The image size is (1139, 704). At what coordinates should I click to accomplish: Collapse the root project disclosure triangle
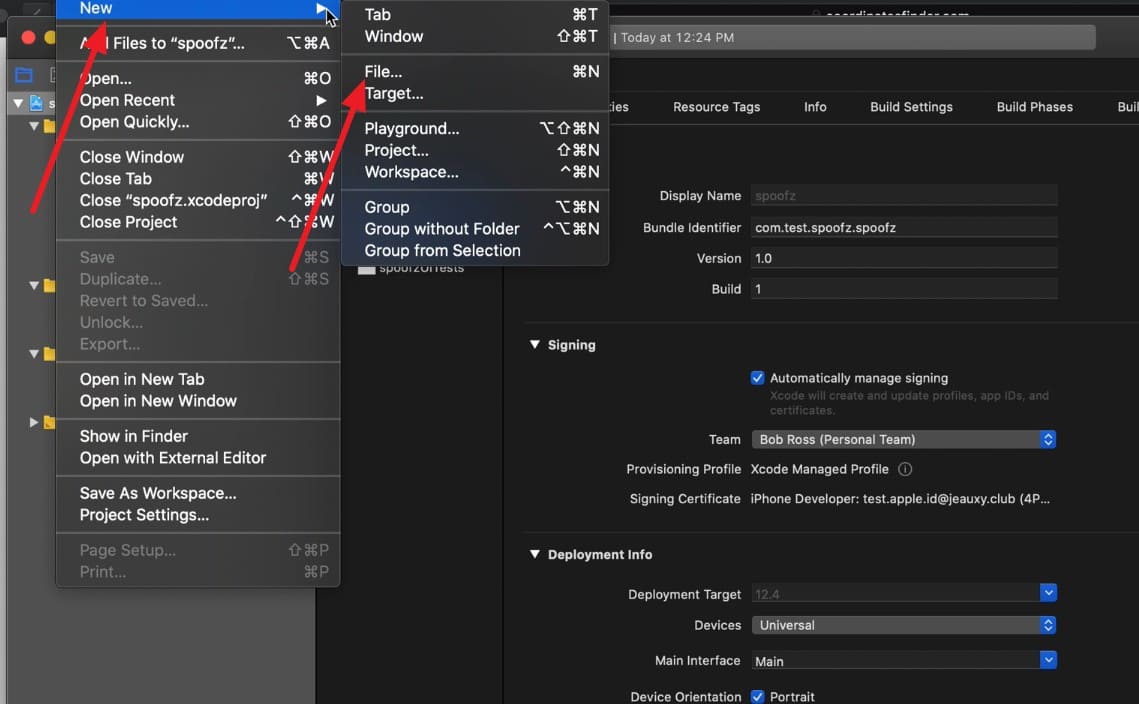click(x=18, y=103)
